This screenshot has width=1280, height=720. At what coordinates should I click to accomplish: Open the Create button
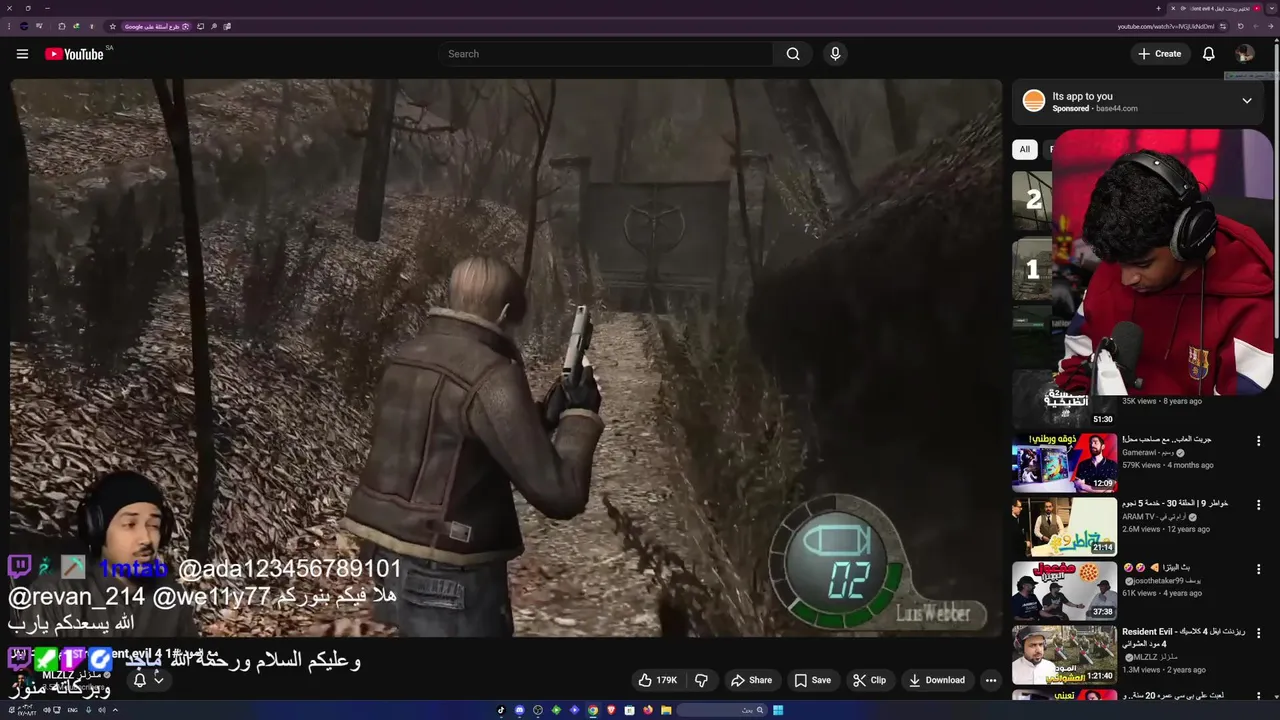click(x=1160, y=54)
